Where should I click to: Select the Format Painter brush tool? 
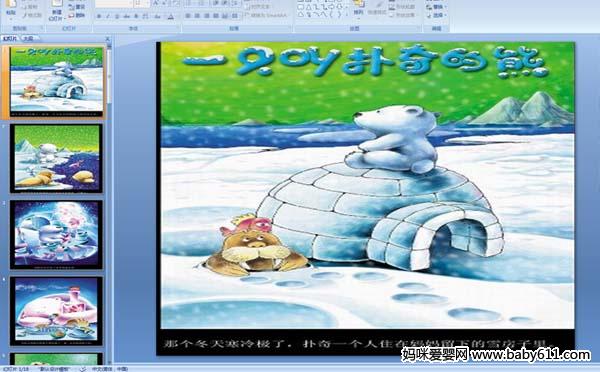(x=32, y=15)
